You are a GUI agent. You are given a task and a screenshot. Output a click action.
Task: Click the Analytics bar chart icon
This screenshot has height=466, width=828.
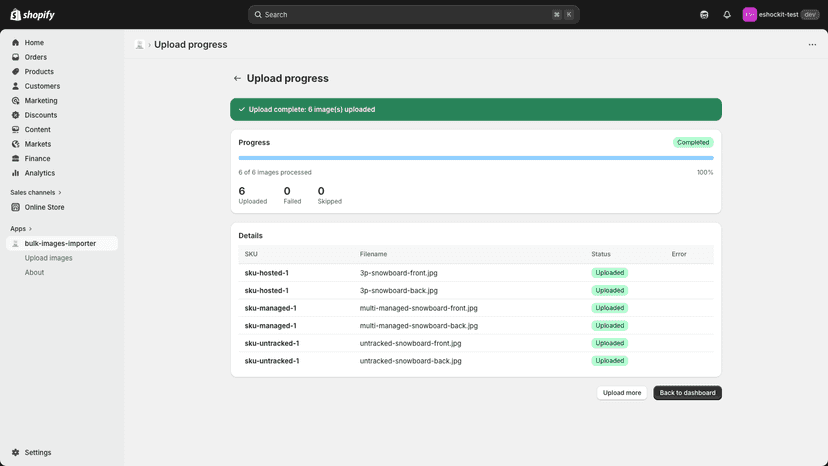tap(15, 173)
